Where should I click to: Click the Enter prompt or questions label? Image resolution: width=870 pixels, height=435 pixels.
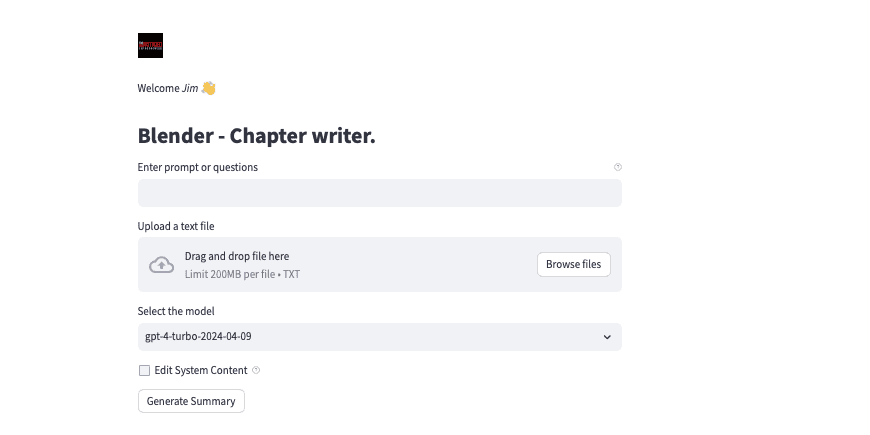pos(198,167)
